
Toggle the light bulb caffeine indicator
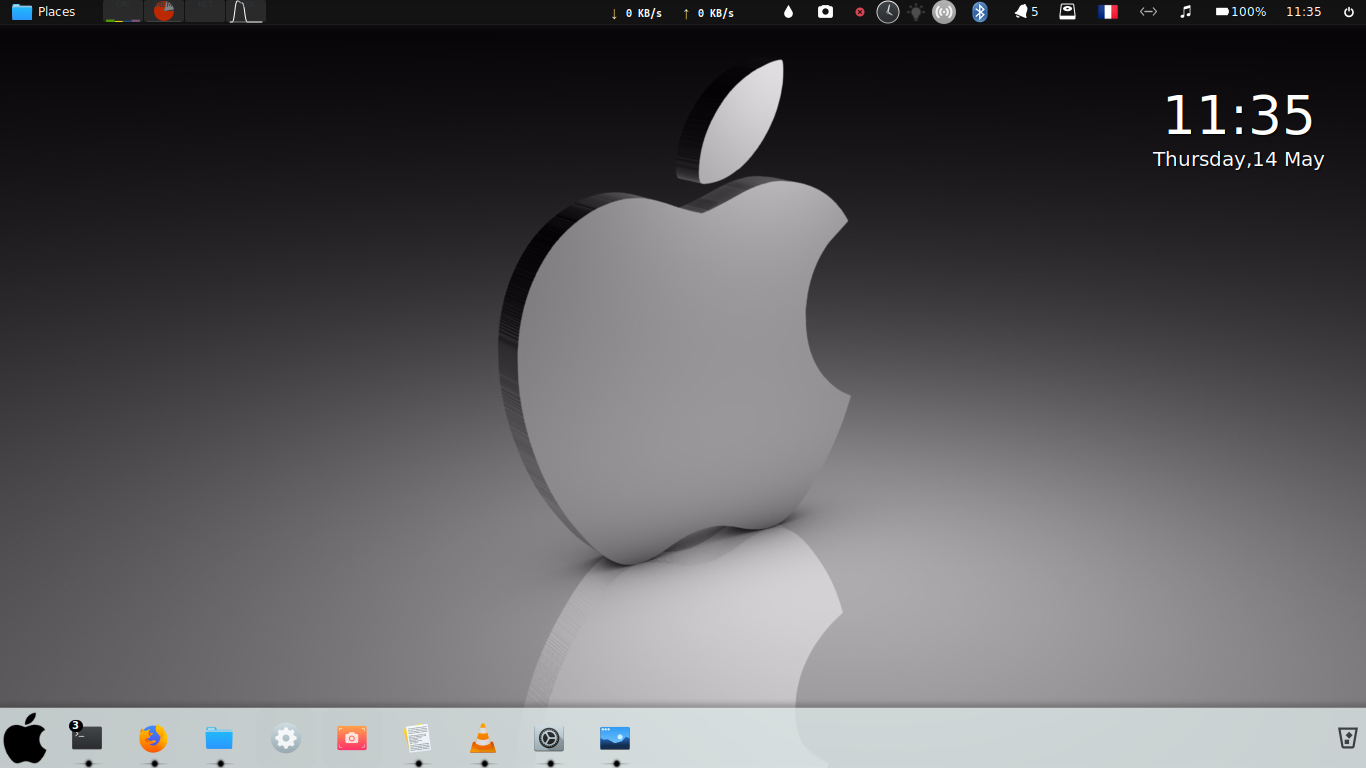click(x=916, y=12)
